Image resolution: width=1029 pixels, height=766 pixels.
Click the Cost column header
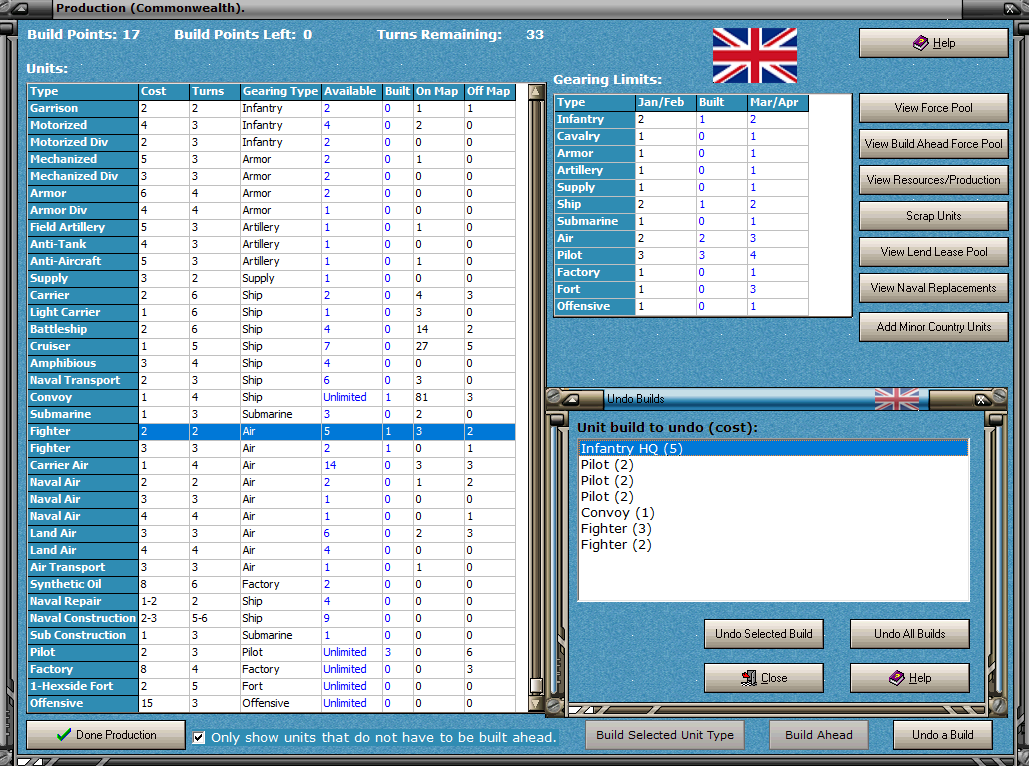[x=163, y=92]
